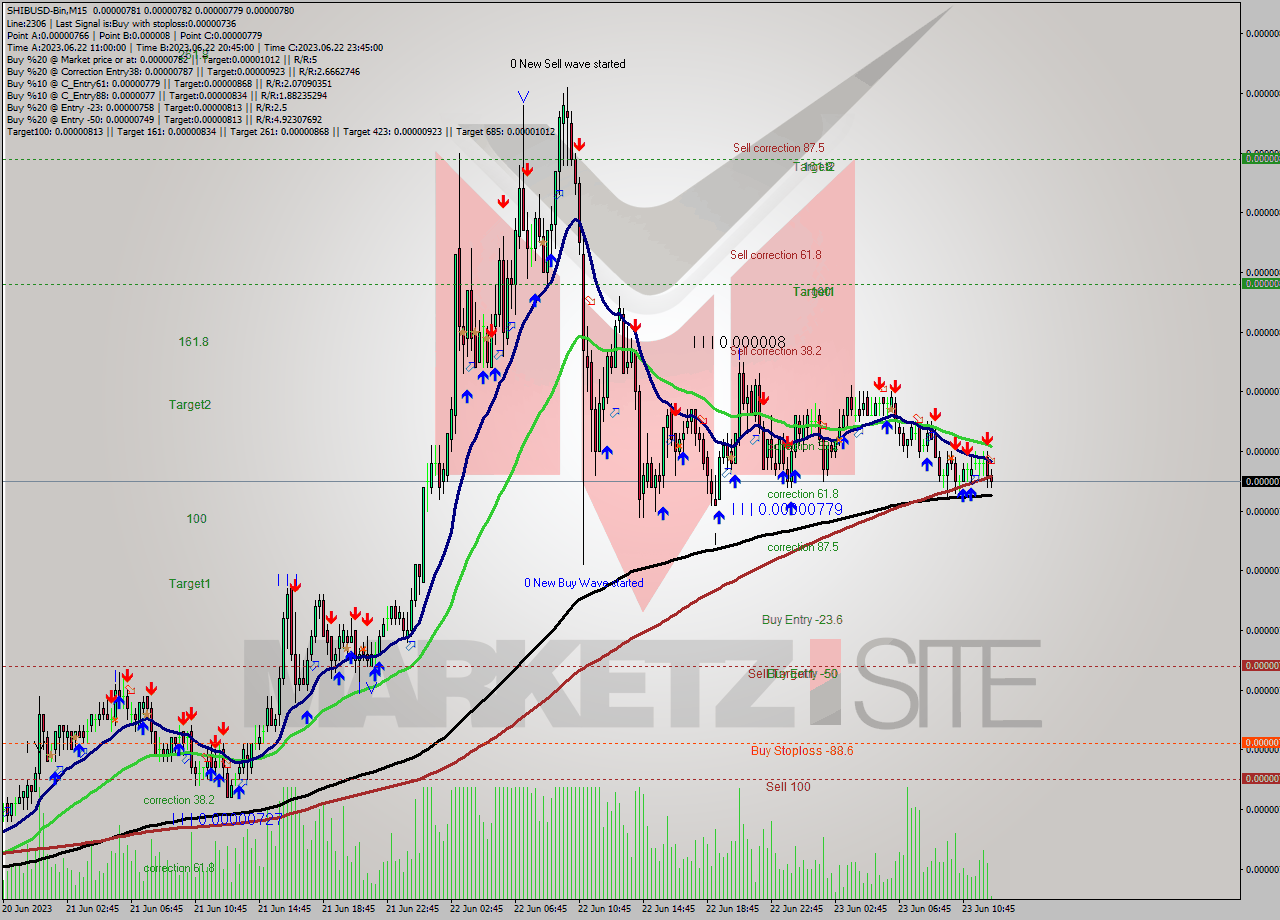Click the '21 Jun 10:45' time label
The width and height of the screenshot is (1280, 920).
pos(220,910)
